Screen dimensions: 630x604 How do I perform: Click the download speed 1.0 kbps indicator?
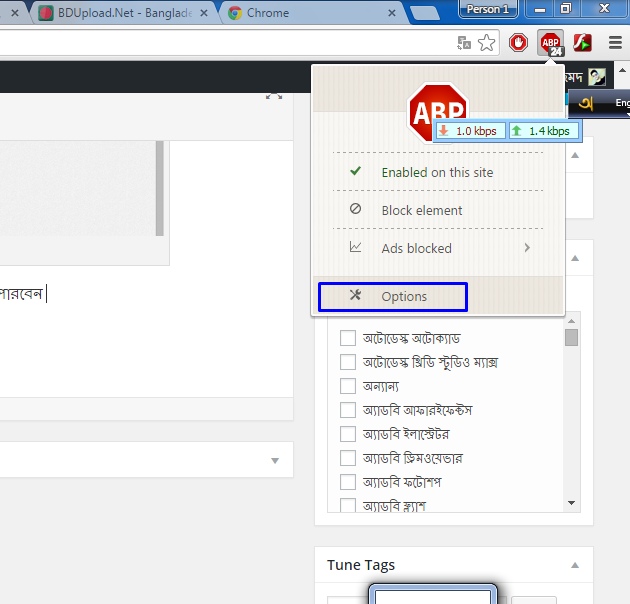pyautogui.click(x=469, y=131)
